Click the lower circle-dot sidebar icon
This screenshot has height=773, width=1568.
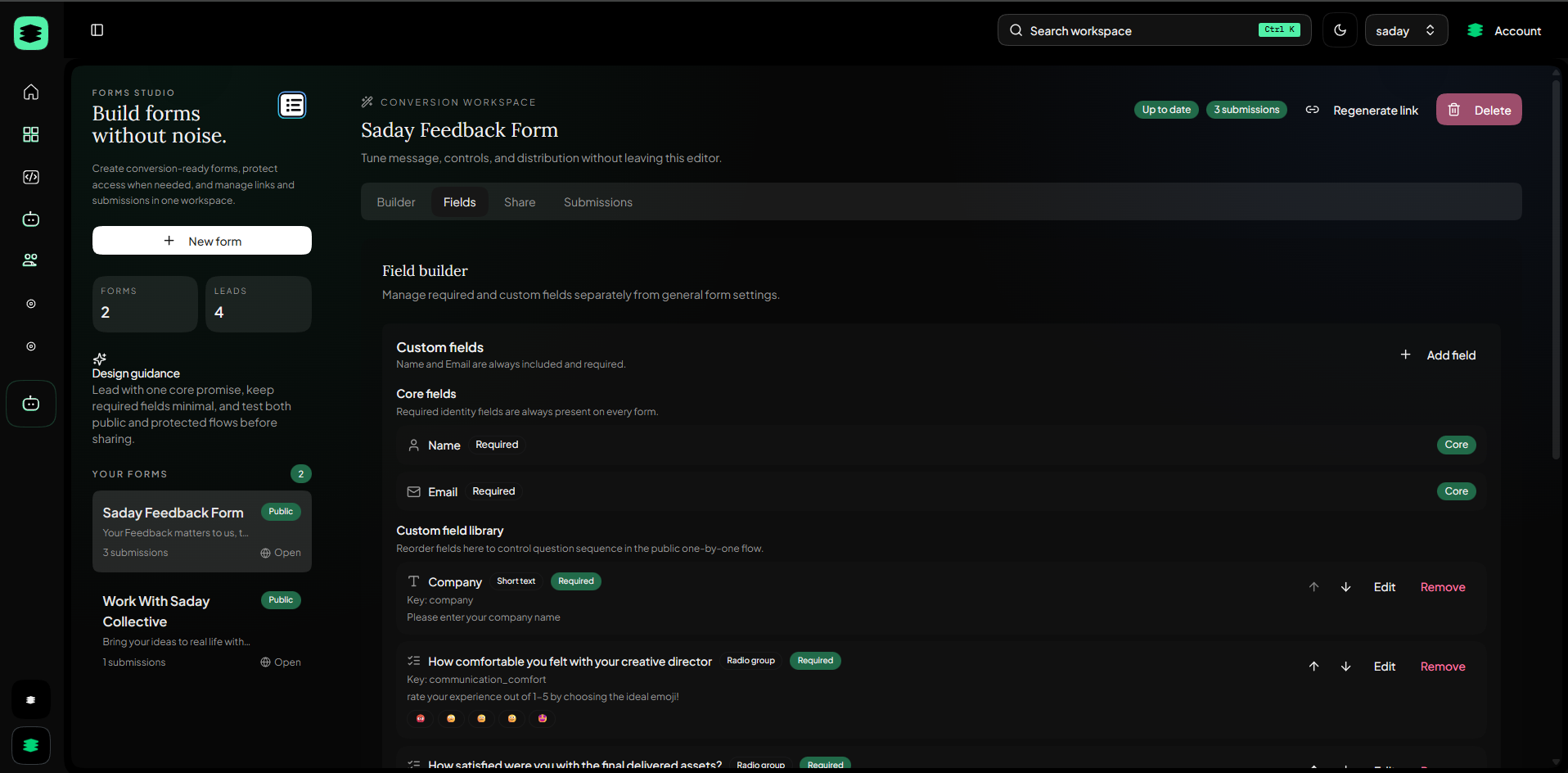[x=31, y=346]
